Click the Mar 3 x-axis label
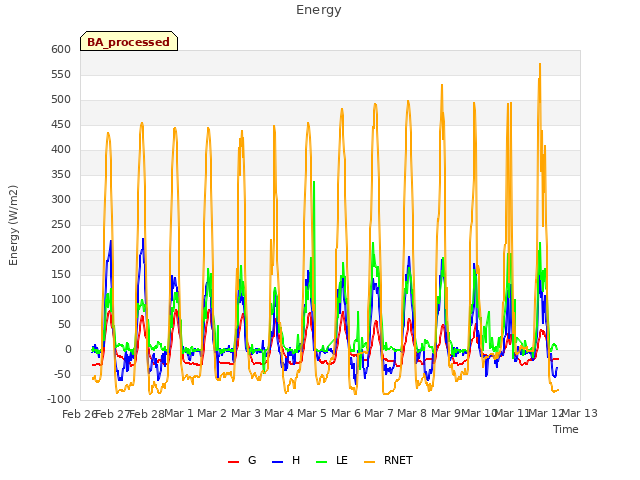The width and height of the screenshot is (640, 480). coord(246,413)
